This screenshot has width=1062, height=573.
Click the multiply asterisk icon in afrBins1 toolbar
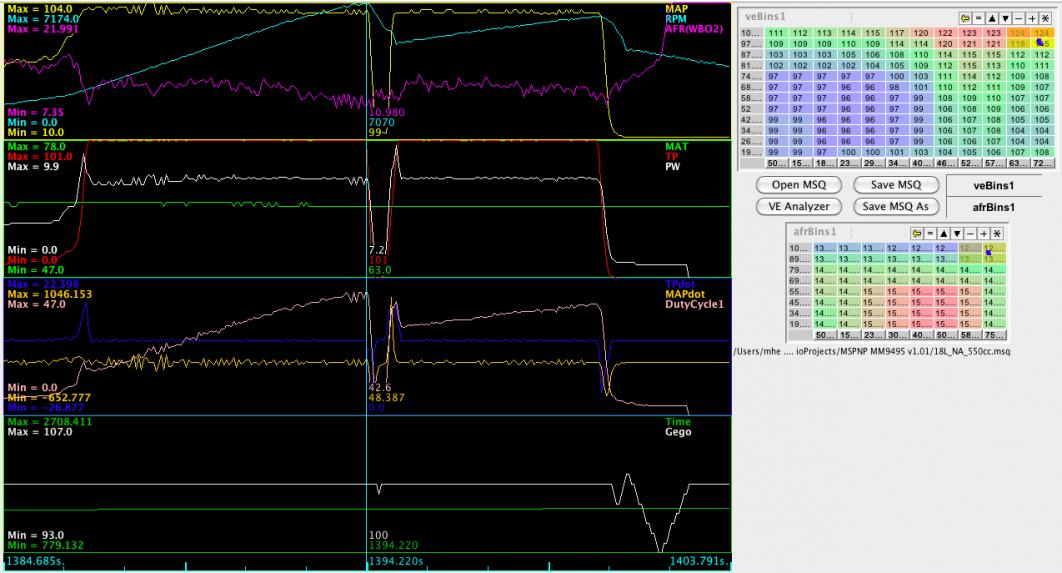tap(996, 232)
